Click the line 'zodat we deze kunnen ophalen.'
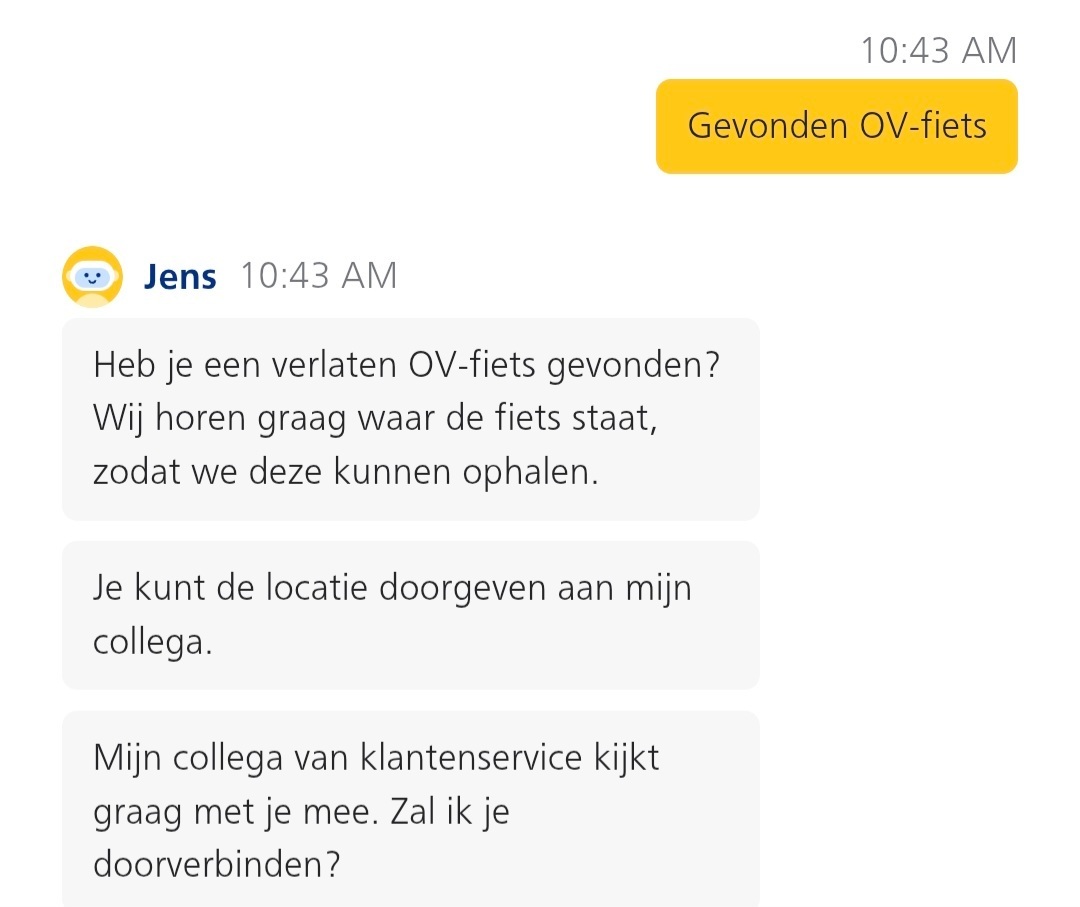This screenshot has height=907, width=1080. 346,472
